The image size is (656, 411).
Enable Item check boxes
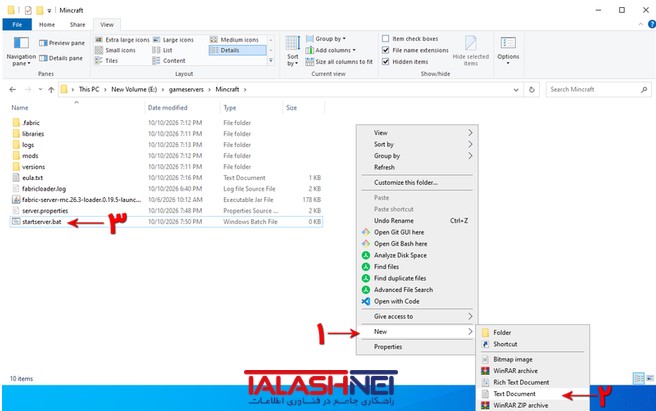point(385,39)
